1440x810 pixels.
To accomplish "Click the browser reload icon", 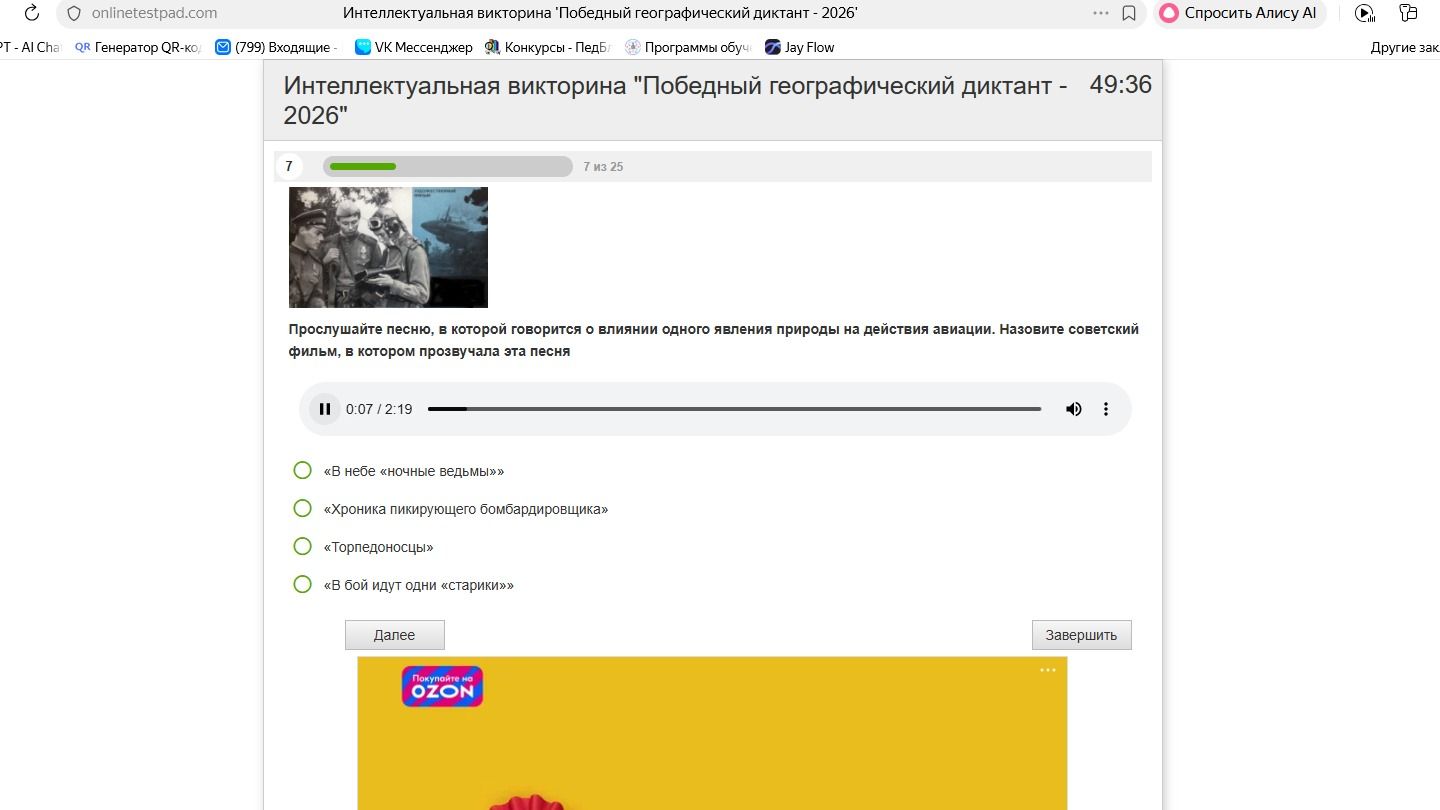I will pos(32,13).
